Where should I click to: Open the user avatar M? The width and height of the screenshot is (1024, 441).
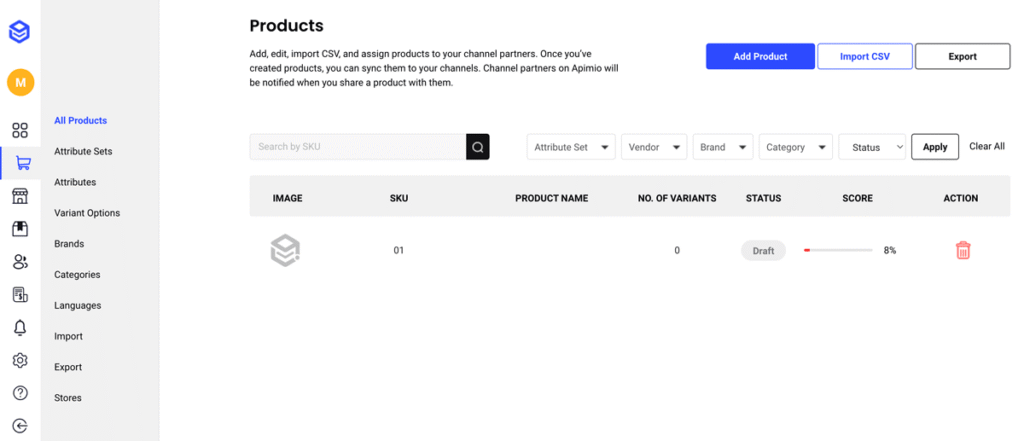tap(20, 82)
